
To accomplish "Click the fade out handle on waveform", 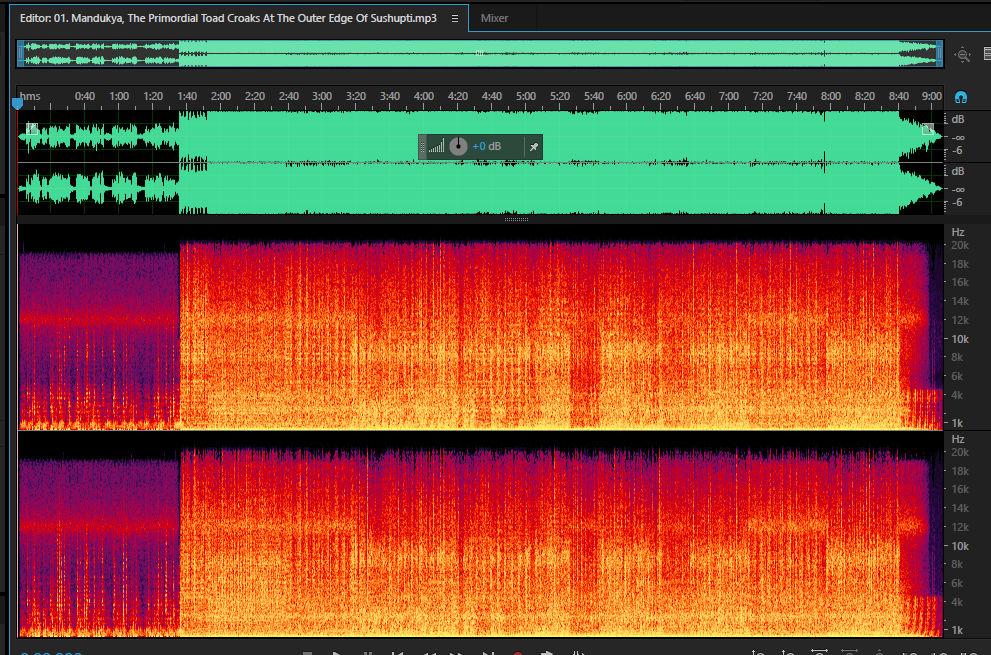I will [x=928, y=129].
